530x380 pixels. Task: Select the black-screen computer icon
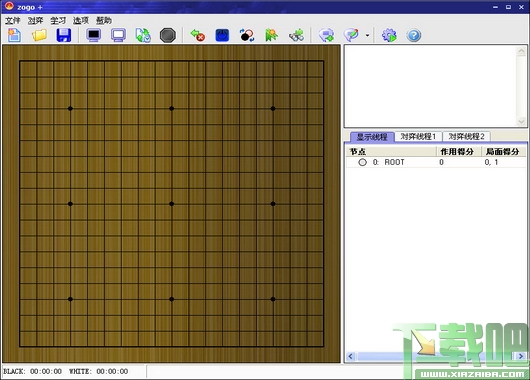point(94,35)
